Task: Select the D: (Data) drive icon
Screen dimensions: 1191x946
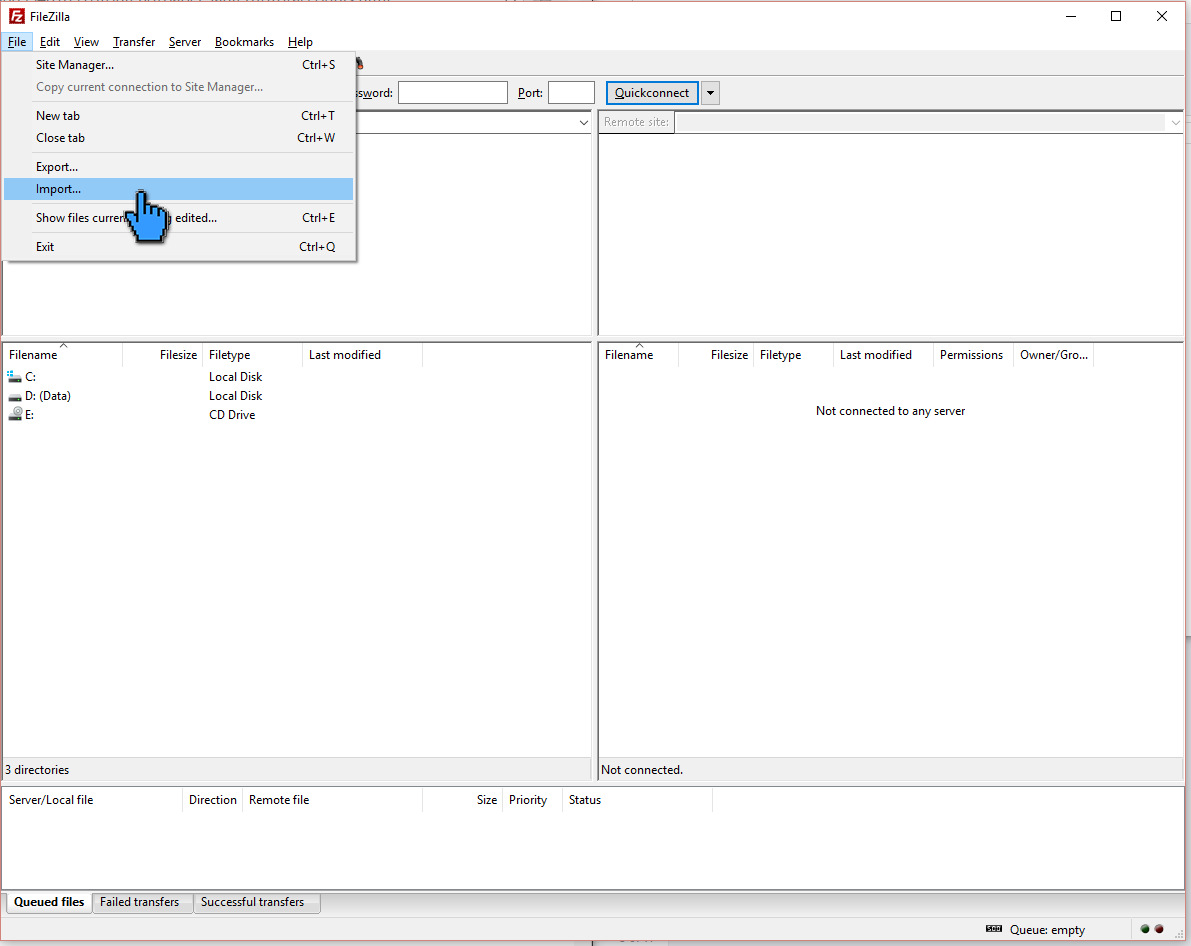Action: coord(13,395)
